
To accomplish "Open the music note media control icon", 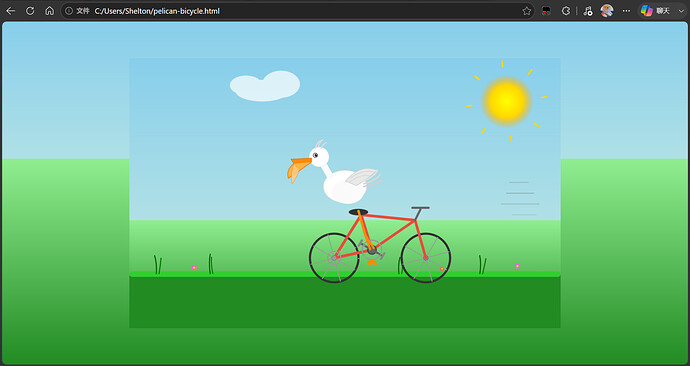I will click(x=588, y=11).
